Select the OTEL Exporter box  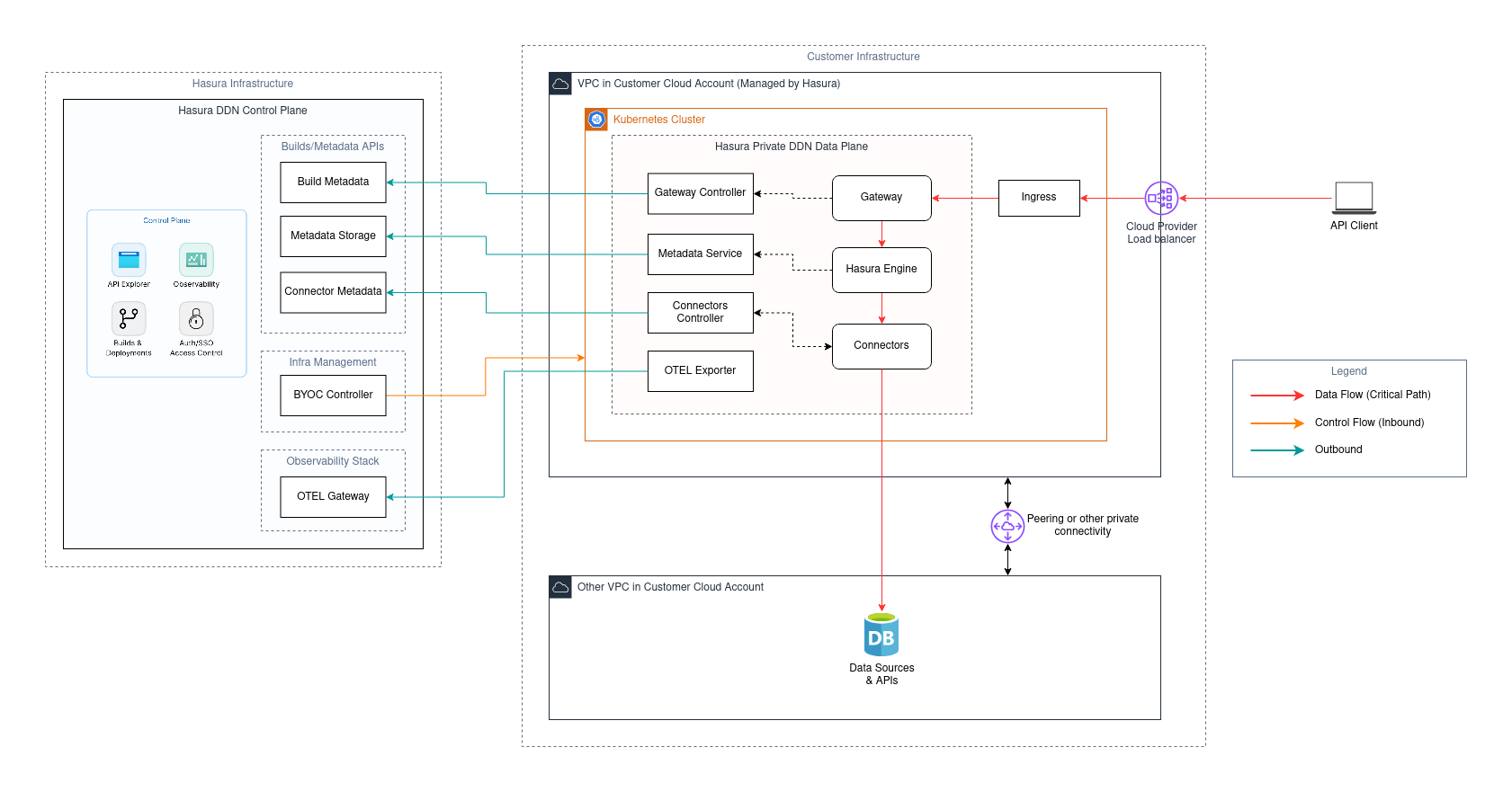pos(701,371)
